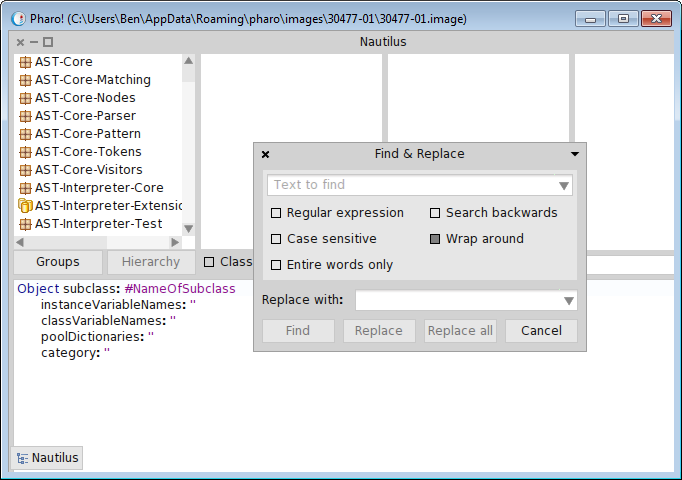Click the Groups button
Viewport: 682px width, 480px height.
tap(58, 262)
